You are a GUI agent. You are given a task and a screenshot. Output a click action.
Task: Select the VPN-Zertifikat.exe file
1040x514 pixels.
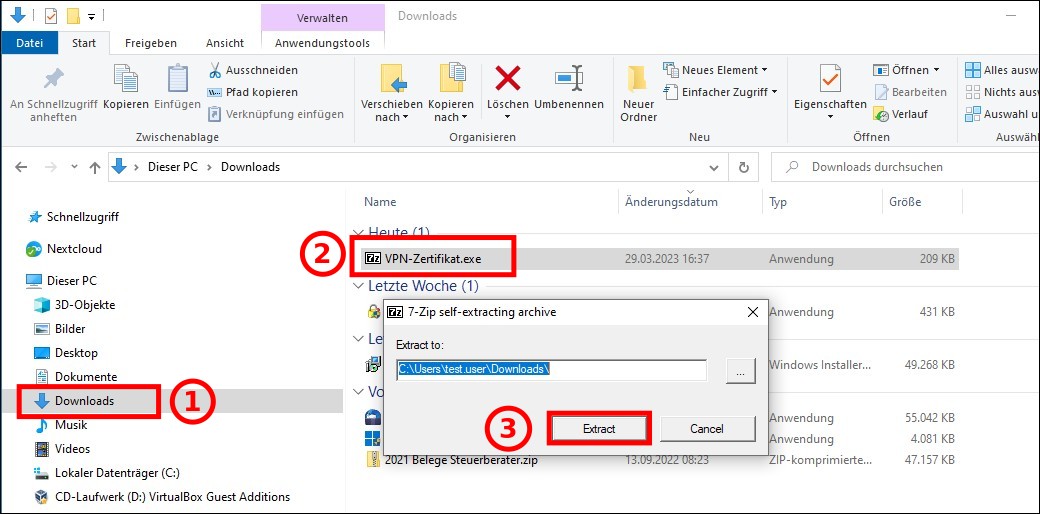click(432, 258)
